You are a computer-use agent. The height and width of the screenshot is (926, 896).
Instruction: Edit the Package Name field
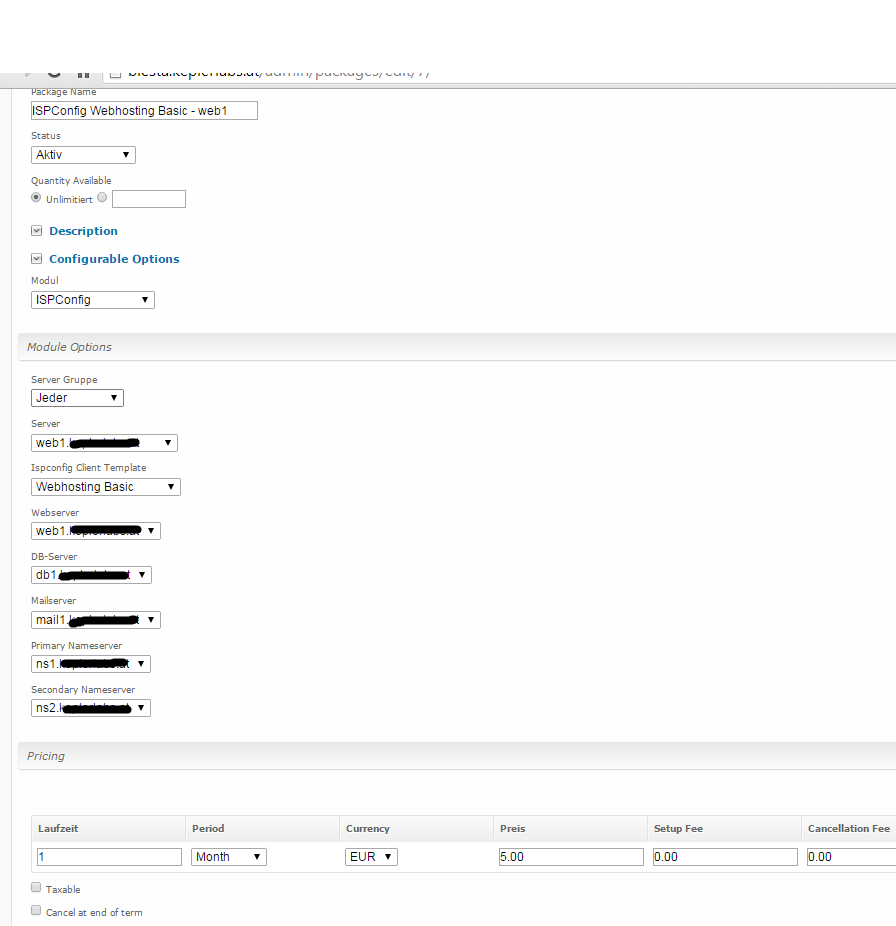coord(144,110)
